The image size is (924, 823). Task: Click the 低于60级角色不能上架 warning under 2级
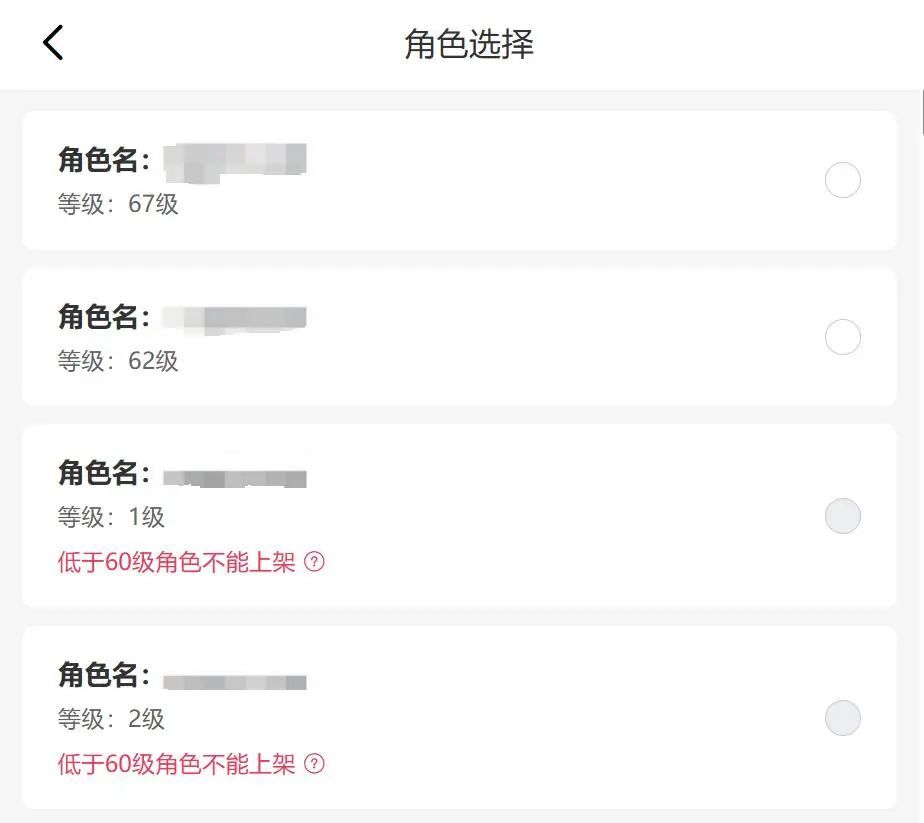177,765
